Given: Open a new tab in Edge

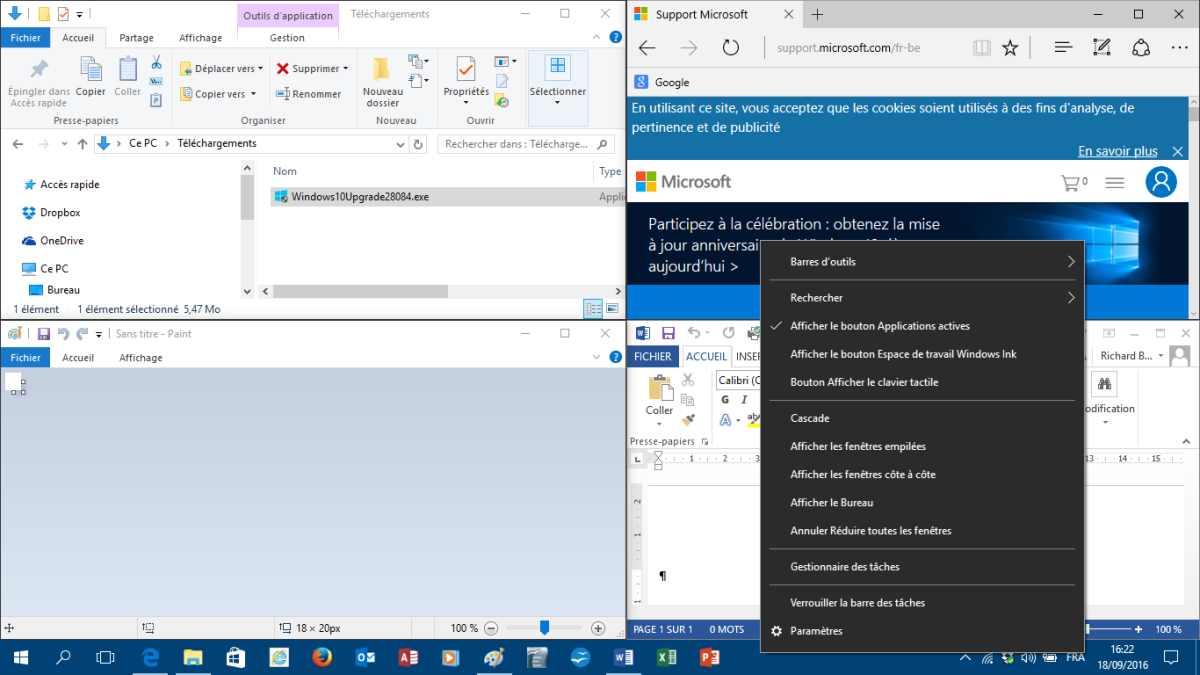Looking at the screenshot, I should [x=817, y=14].
